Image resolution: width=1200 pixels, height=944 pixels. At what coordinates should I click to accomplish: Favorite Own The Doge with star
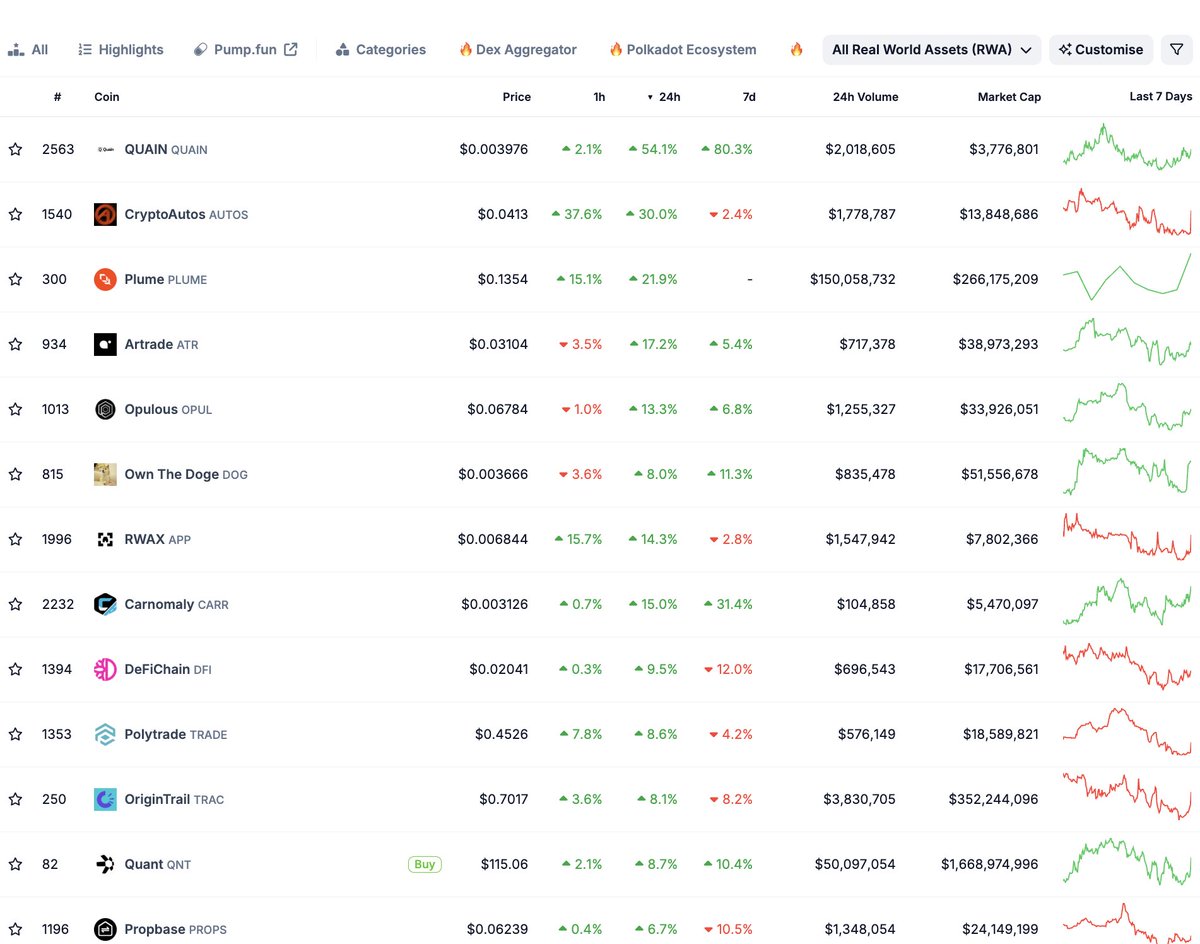coord(15,474)
